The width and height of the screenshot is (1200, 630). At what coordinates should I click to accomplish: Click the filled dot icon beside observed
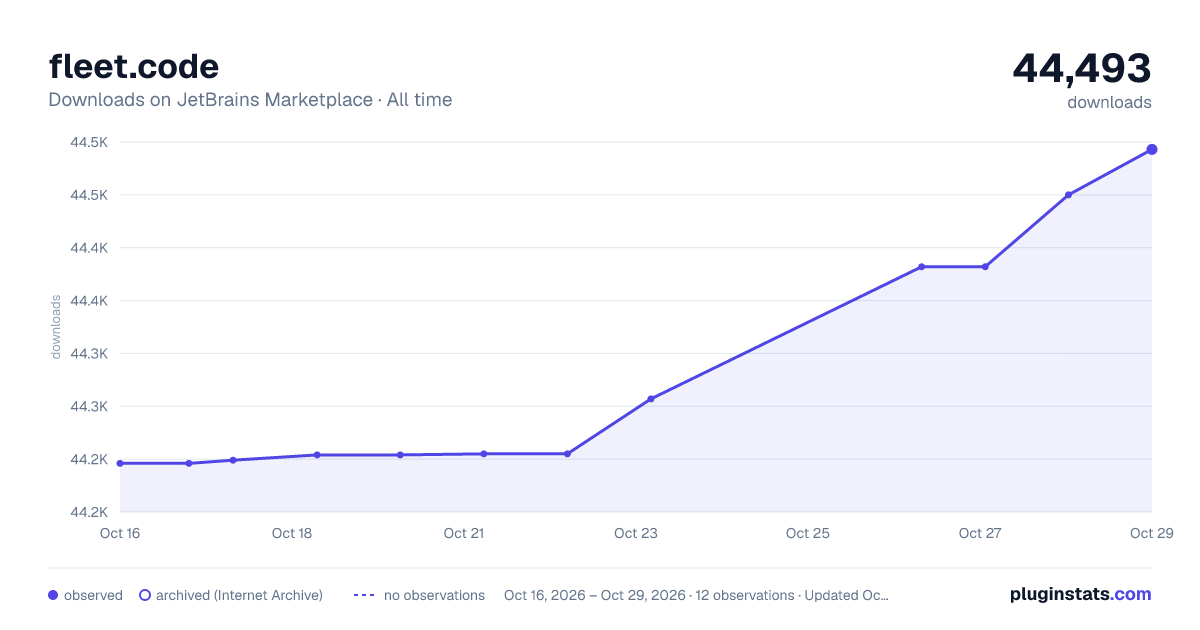[x=53, y=595]
